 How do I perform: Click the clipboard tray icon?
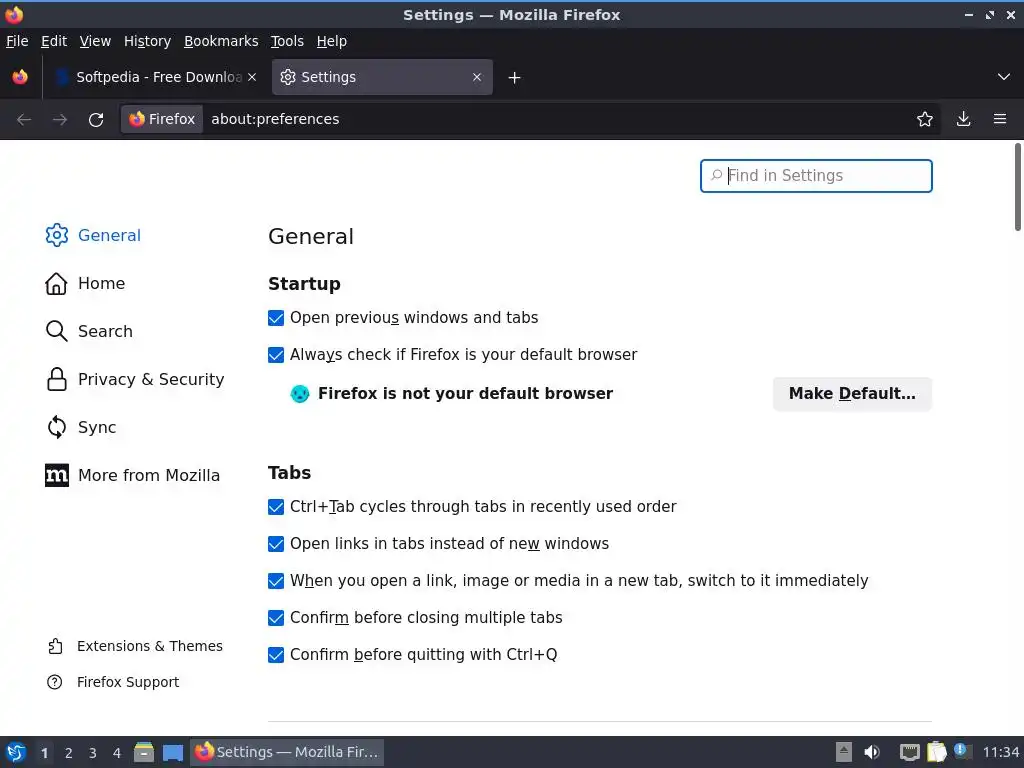point(936,752)
